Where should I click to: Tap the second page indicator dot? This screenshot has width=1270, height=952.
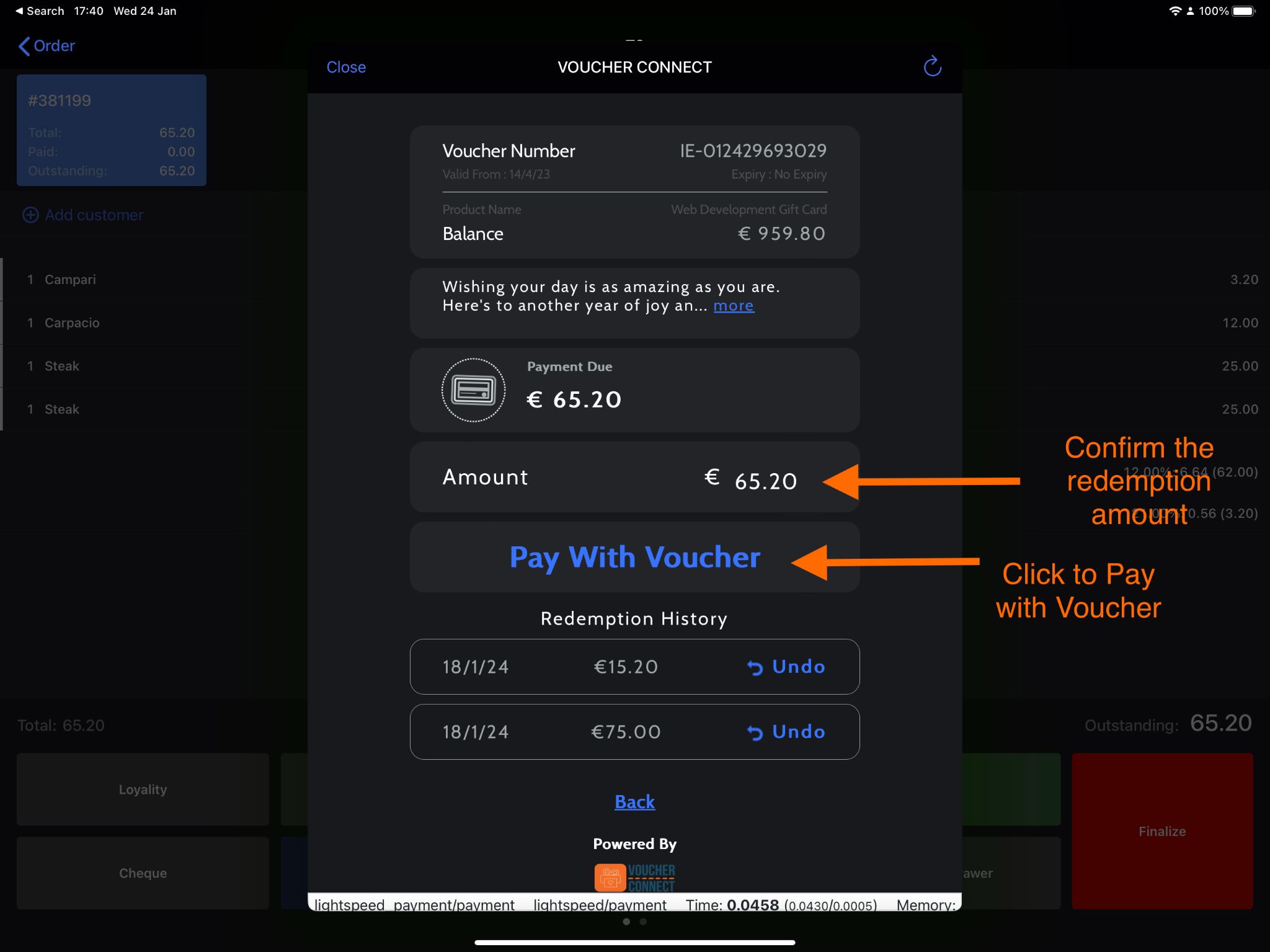(643, 922)
